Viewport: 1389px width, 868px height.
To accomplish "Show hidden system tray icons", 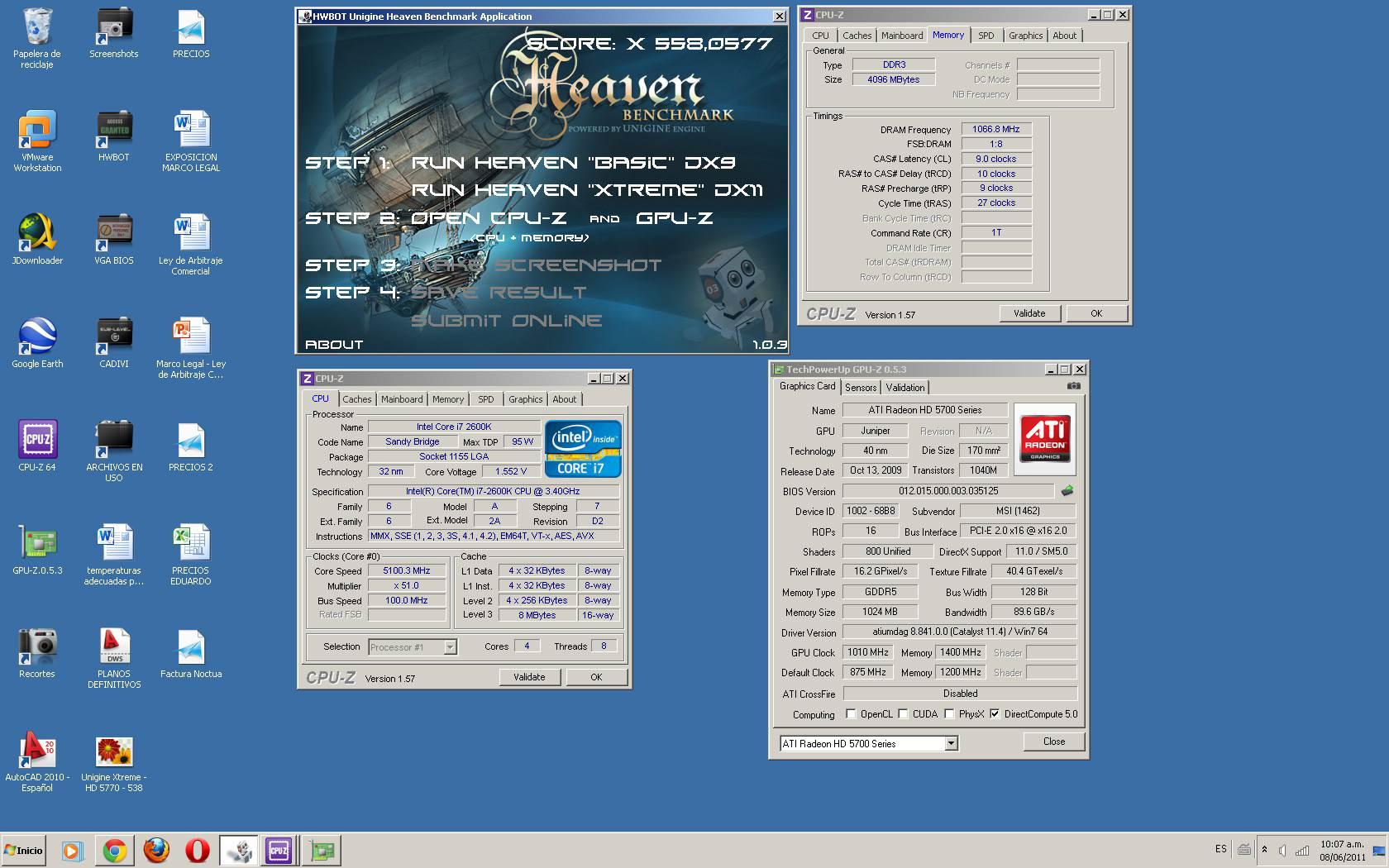I will (1264, 850).
